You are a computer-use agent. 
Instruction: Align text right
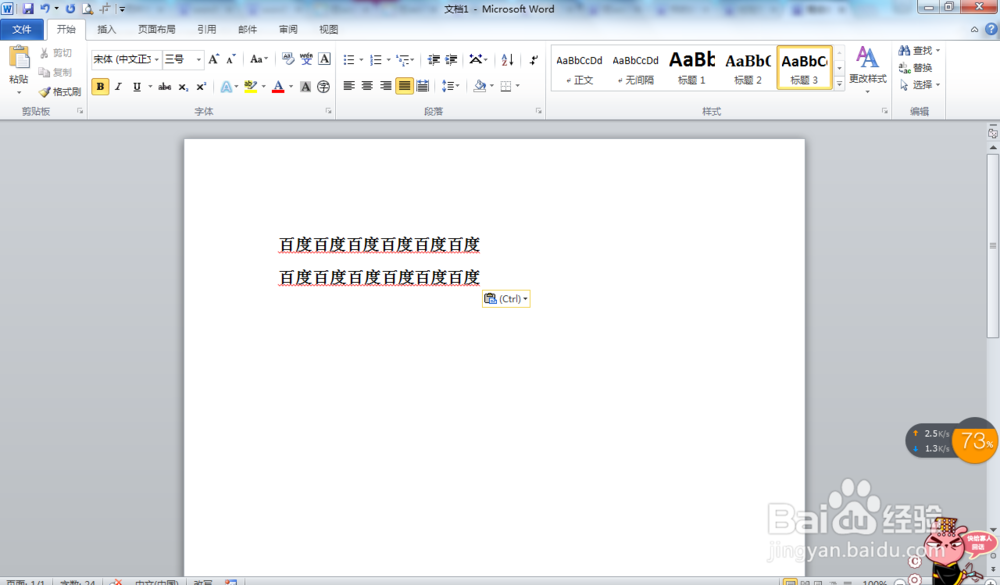tap(386, 86)
